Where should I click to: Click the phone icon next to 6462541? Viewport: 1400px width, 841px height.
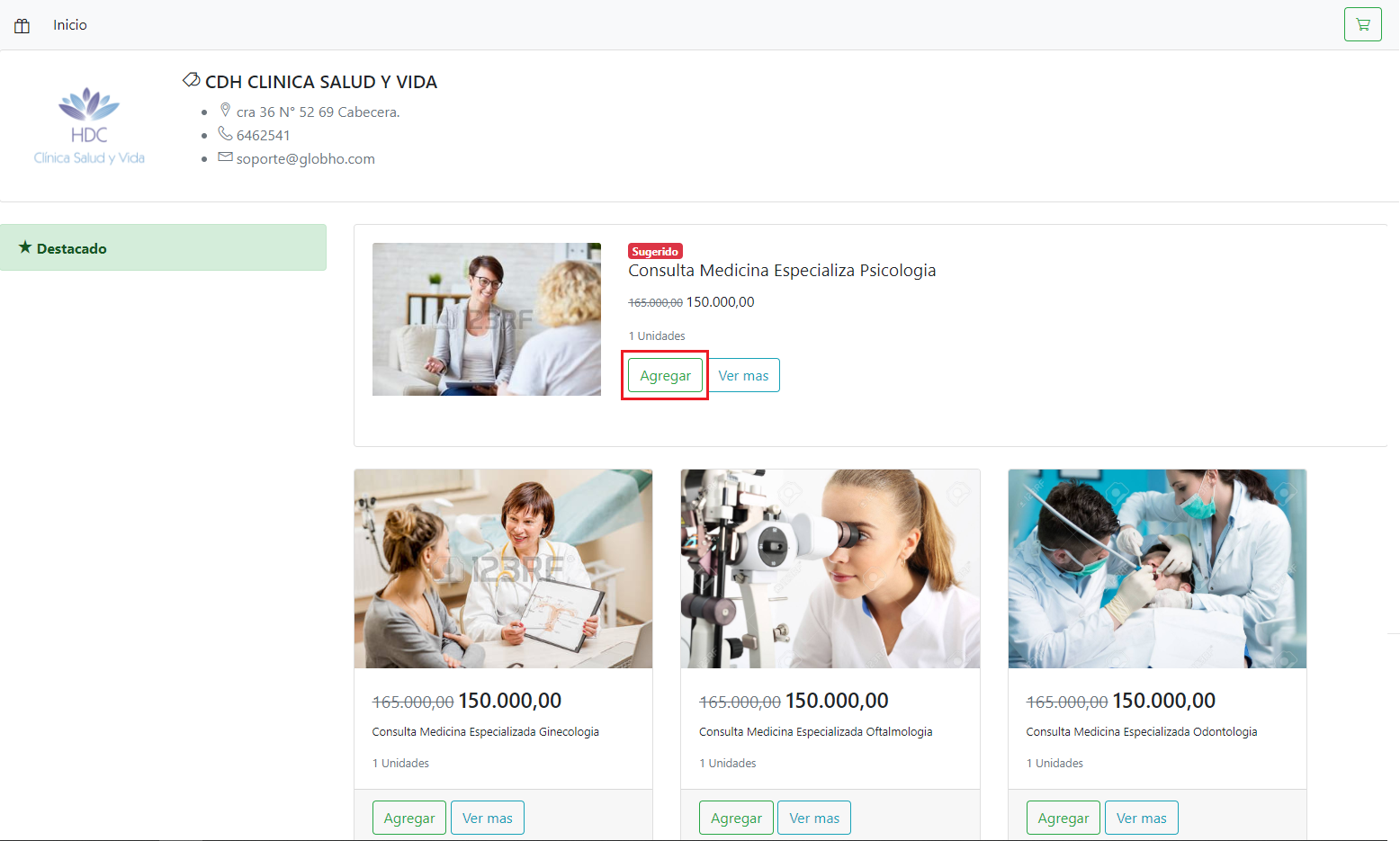pyautogui.click(x=225, y=134)
